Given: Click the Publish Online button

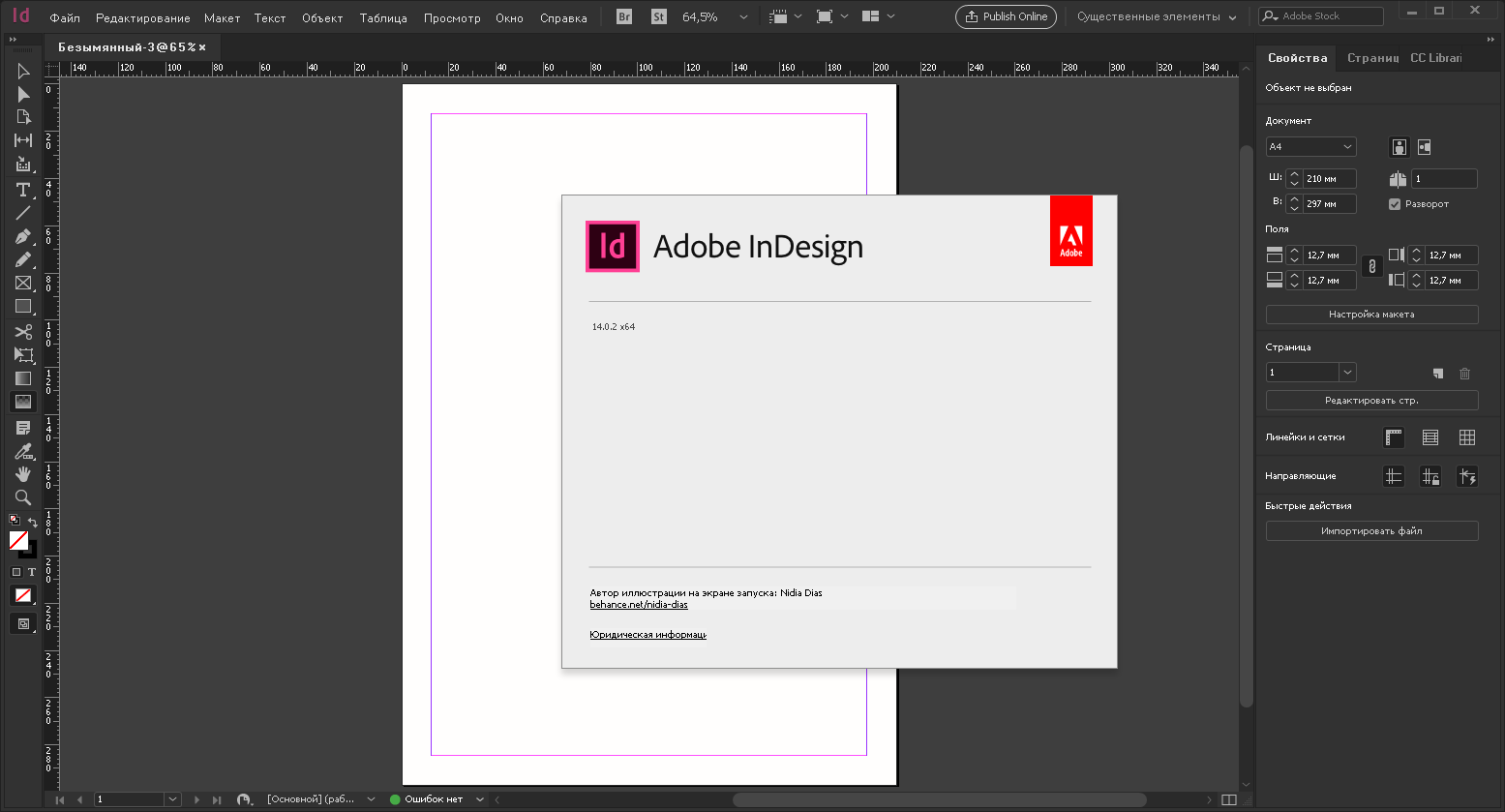Looking at the screenshot, I should point(1007,16).
